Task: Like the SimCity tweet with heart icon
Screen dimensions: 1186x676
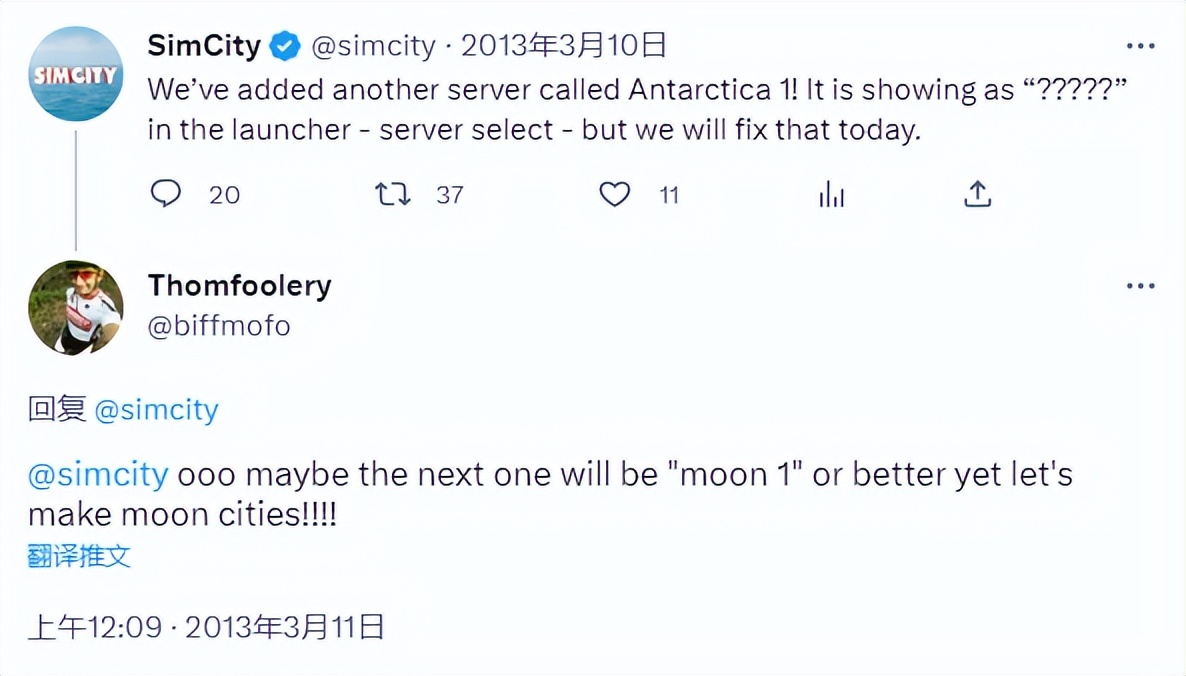Action: pos(615,194)
